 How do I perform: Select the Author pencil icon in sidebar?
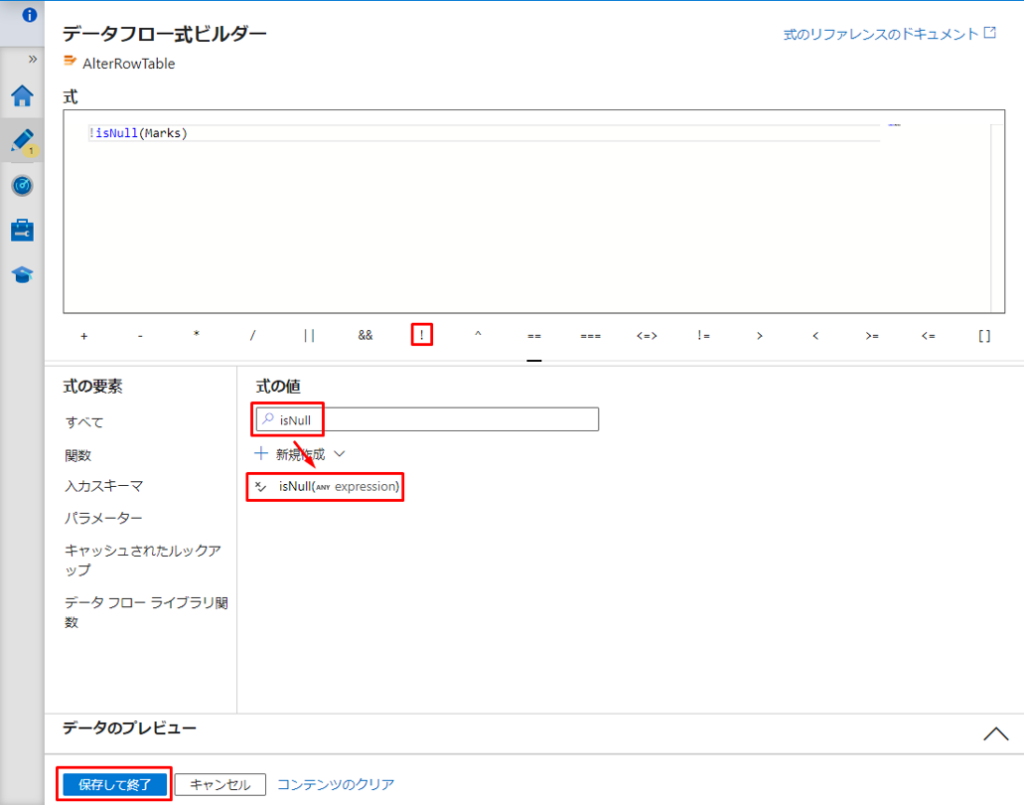tap(22, 142)
